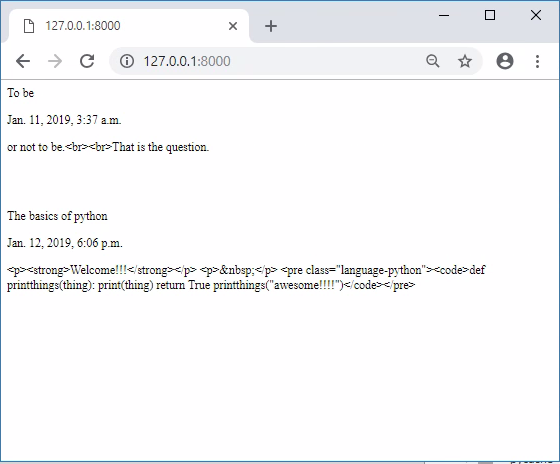Image resolution: width=560 pixels, height=464 pixels.
Task: Click 'The basics of python' title text
Action: point(57,216)
